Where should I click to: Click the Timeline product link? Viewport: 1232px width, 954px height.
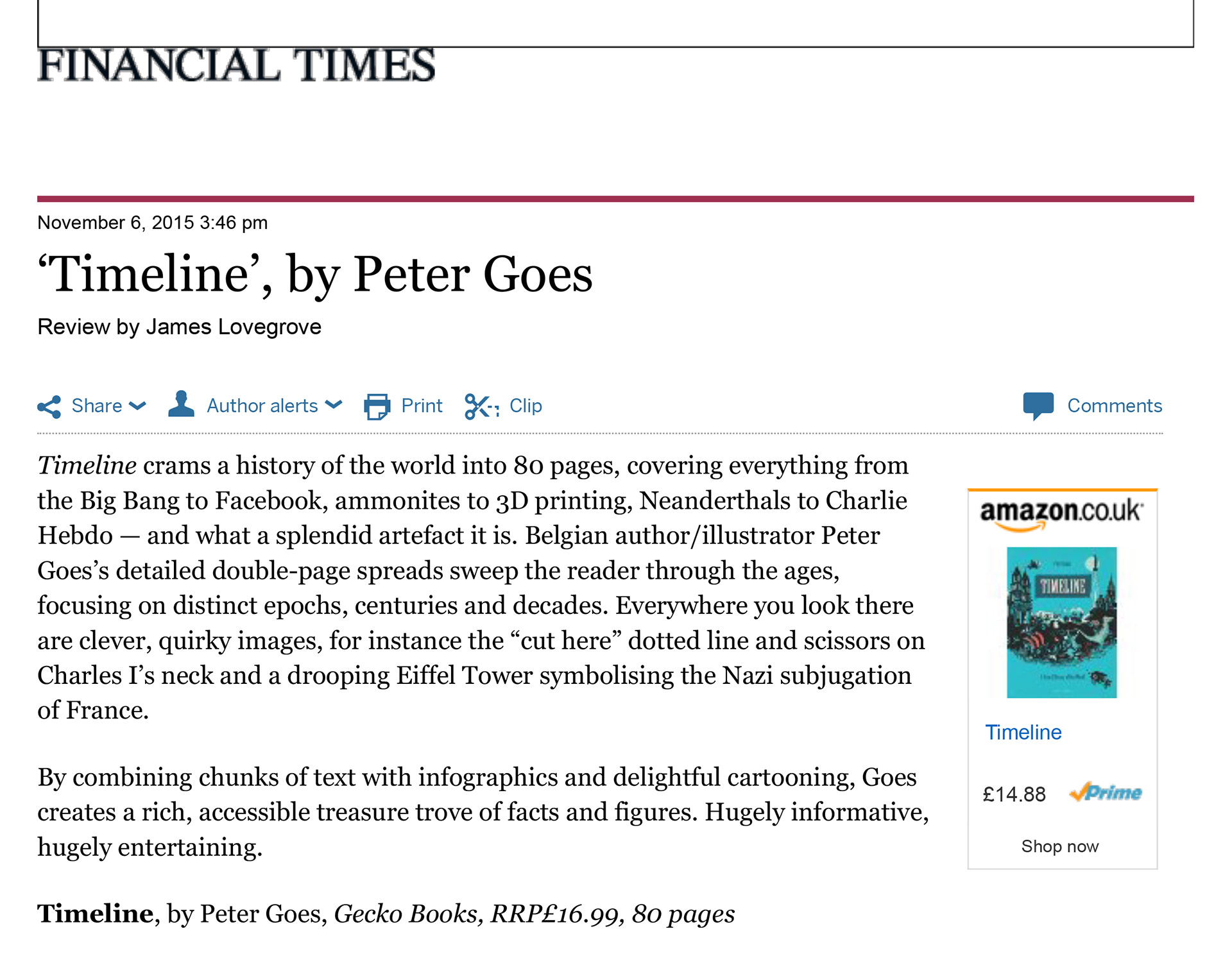[1023, 732]
